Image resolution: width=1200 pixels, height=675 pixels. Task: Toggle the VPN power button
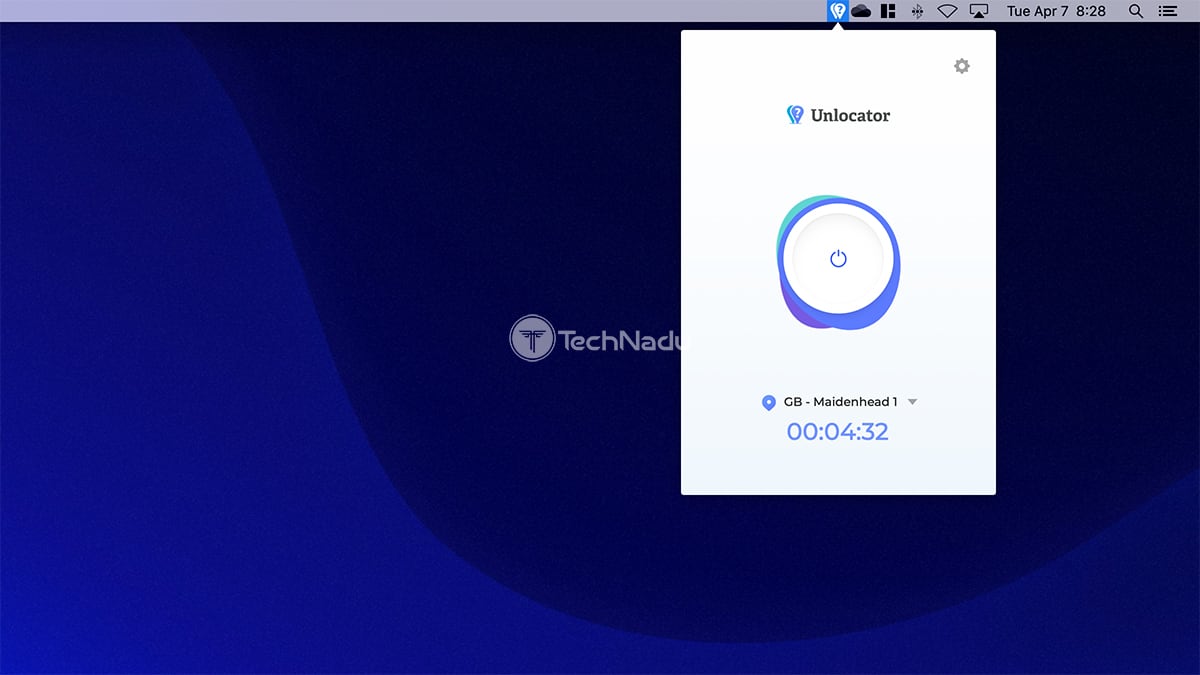838,258
